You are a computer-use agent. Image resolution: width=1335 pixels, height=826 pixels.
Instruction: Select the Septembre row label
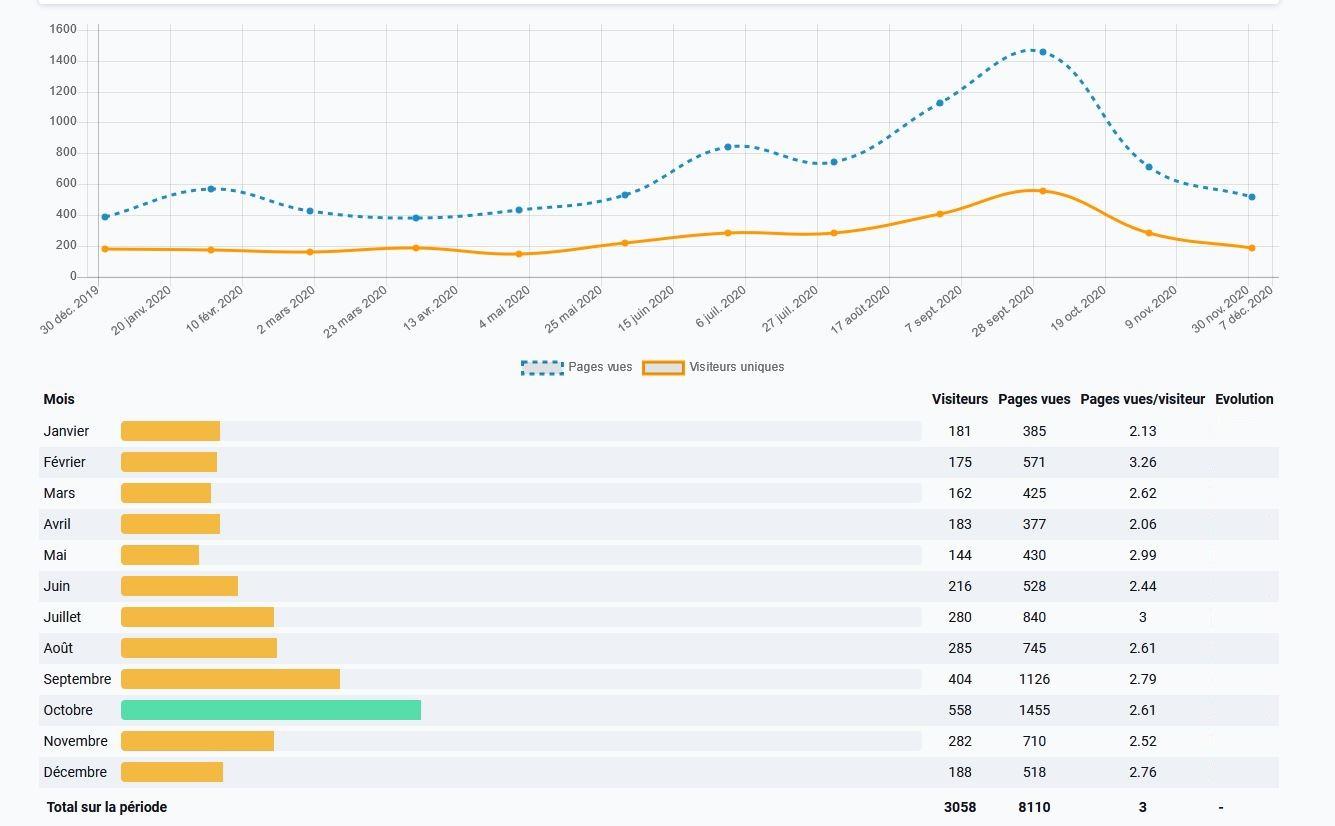tap(77, 679)
